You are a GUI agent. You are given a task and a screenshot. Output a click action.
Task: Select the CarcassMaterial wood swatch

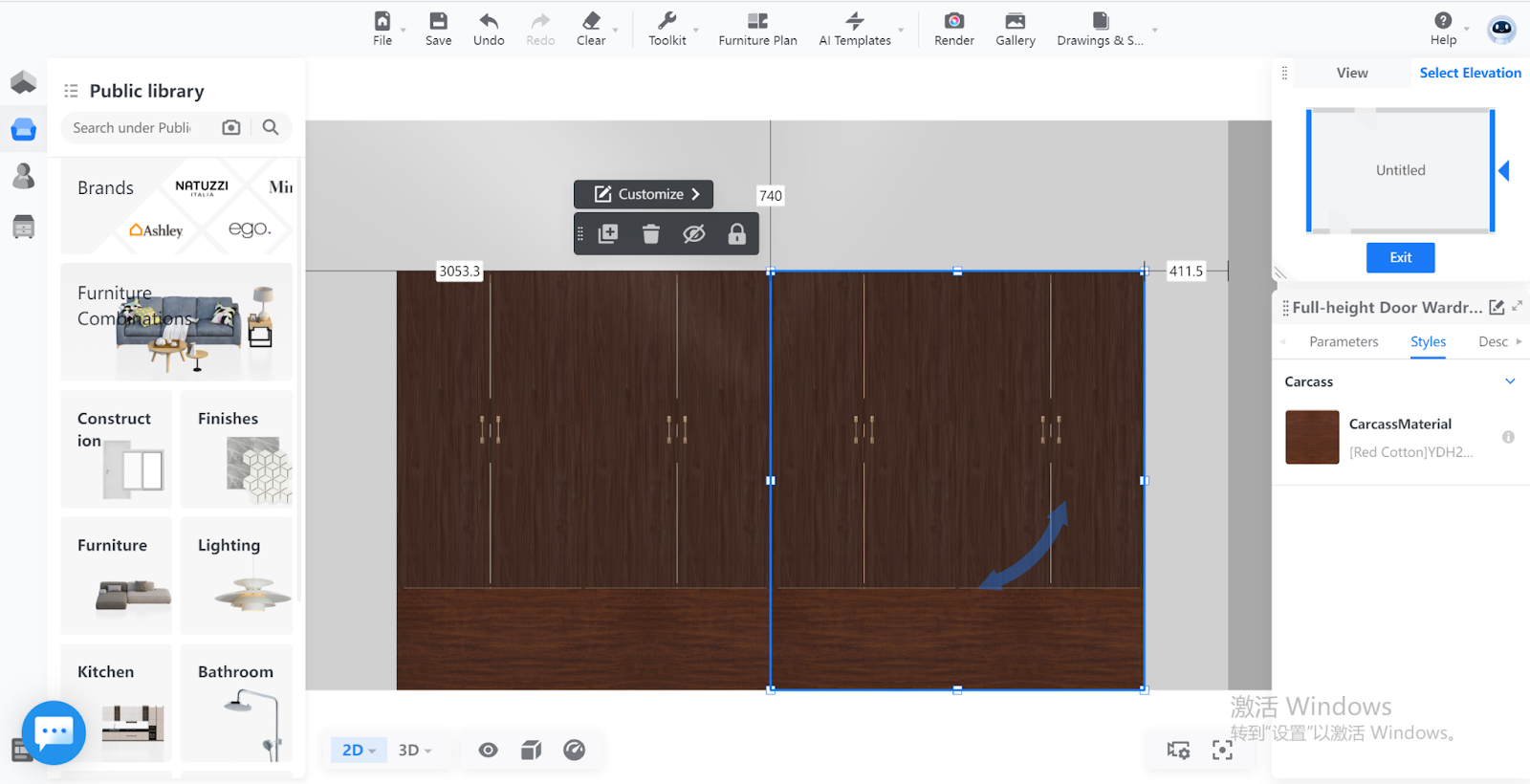click(x=1311, y=437)
